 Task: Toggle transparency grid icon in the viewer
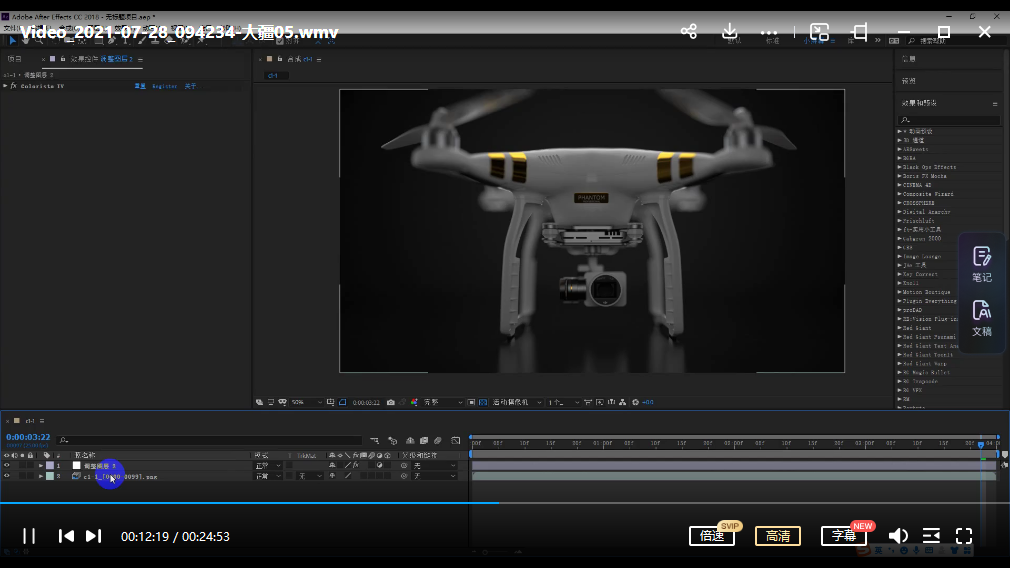(x=483, y=402)
